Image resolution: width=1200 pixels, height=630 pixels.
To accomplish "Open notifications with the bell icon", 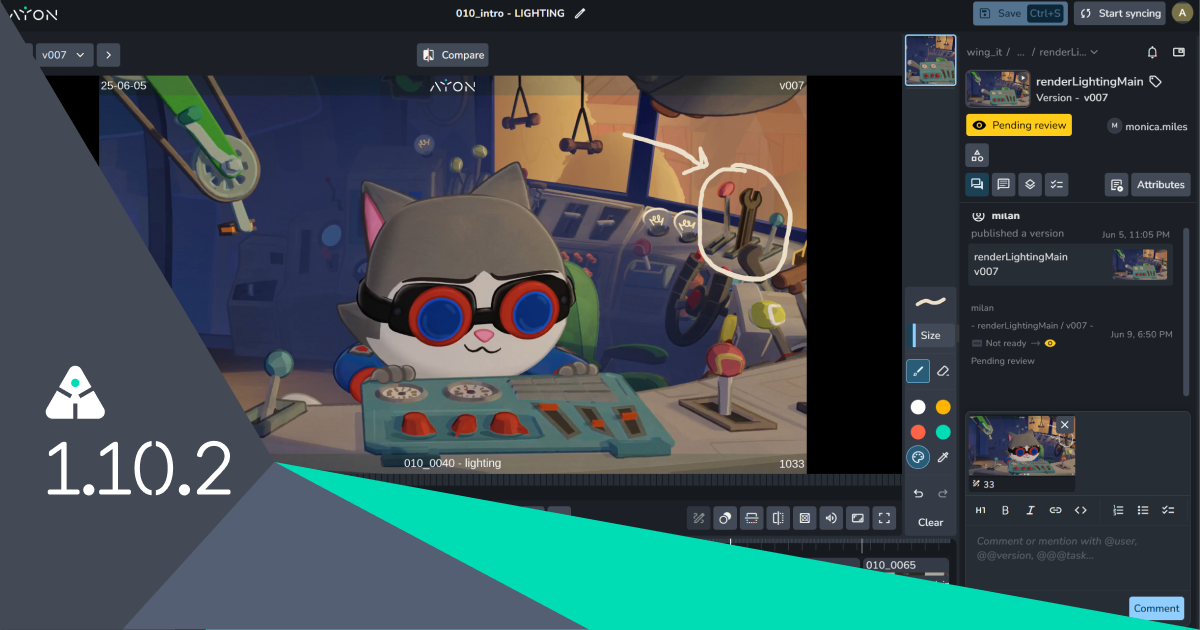I will pos(1152,52).
